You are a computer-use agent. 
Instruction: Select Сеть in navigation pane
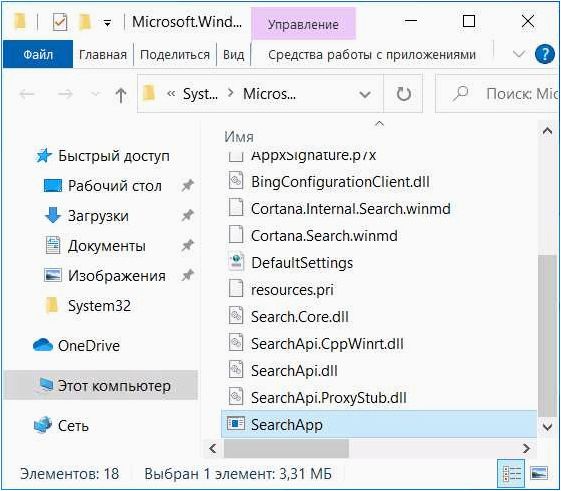[73, 426]
